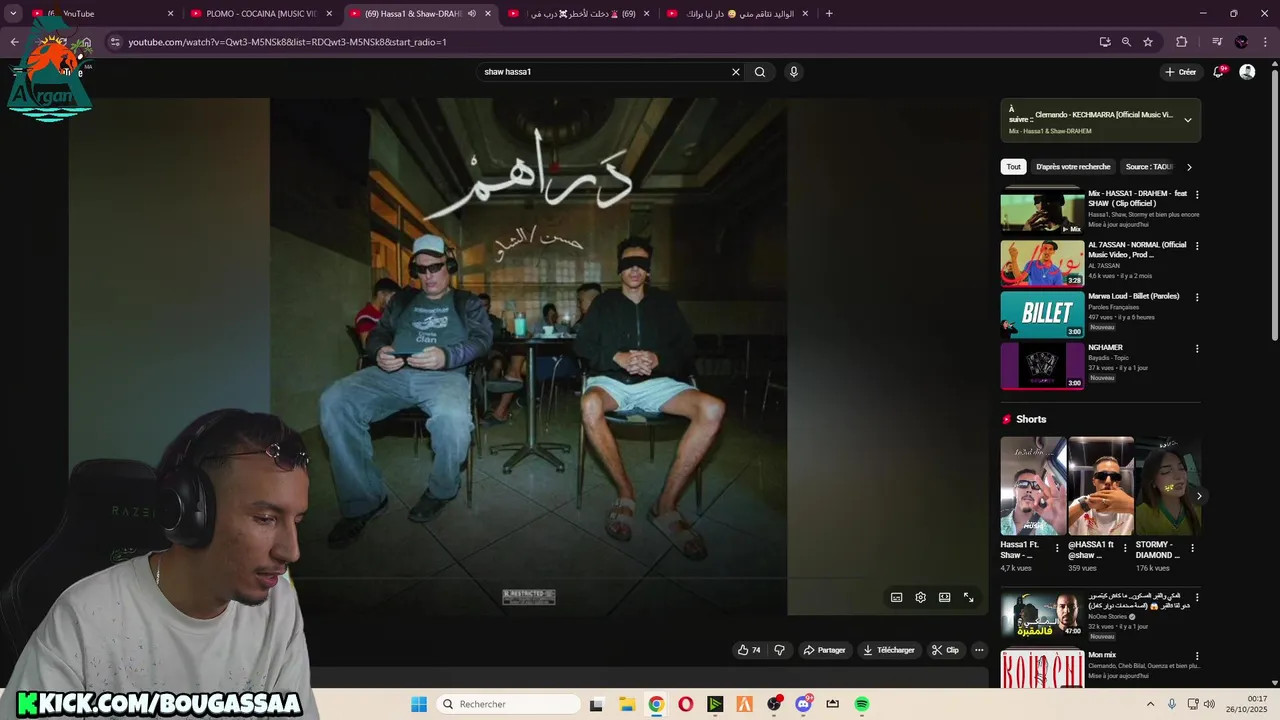The width and height of the screenshot is (1280, 720).
Task: Open Spotify from the taskbar
Action: pyautogui.click(x=862, y=704)
